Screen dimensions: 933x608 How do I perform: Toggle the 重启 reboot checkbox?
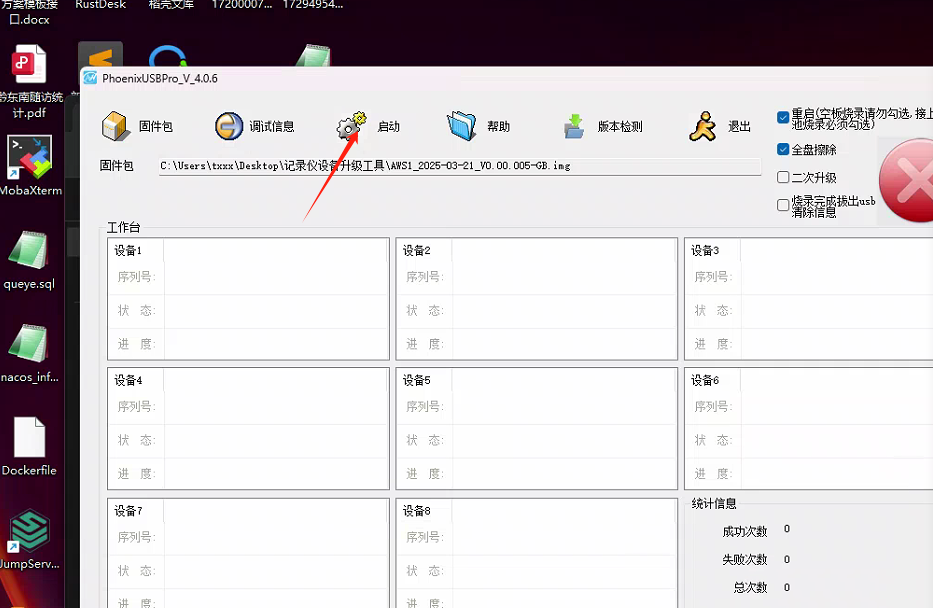783,117
